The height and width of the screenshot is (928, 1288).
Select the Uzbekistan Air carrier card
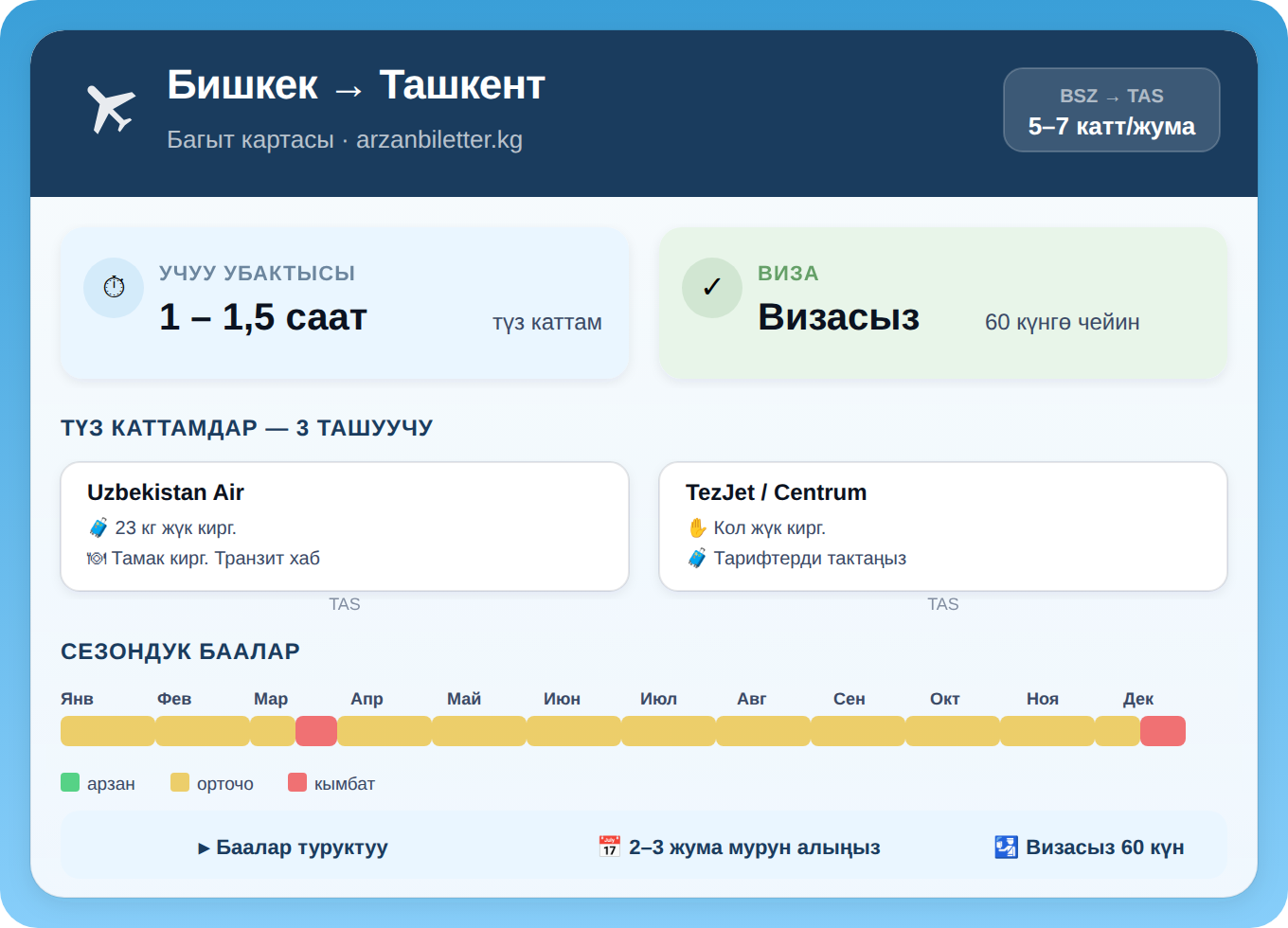click(x=345, y=526)
